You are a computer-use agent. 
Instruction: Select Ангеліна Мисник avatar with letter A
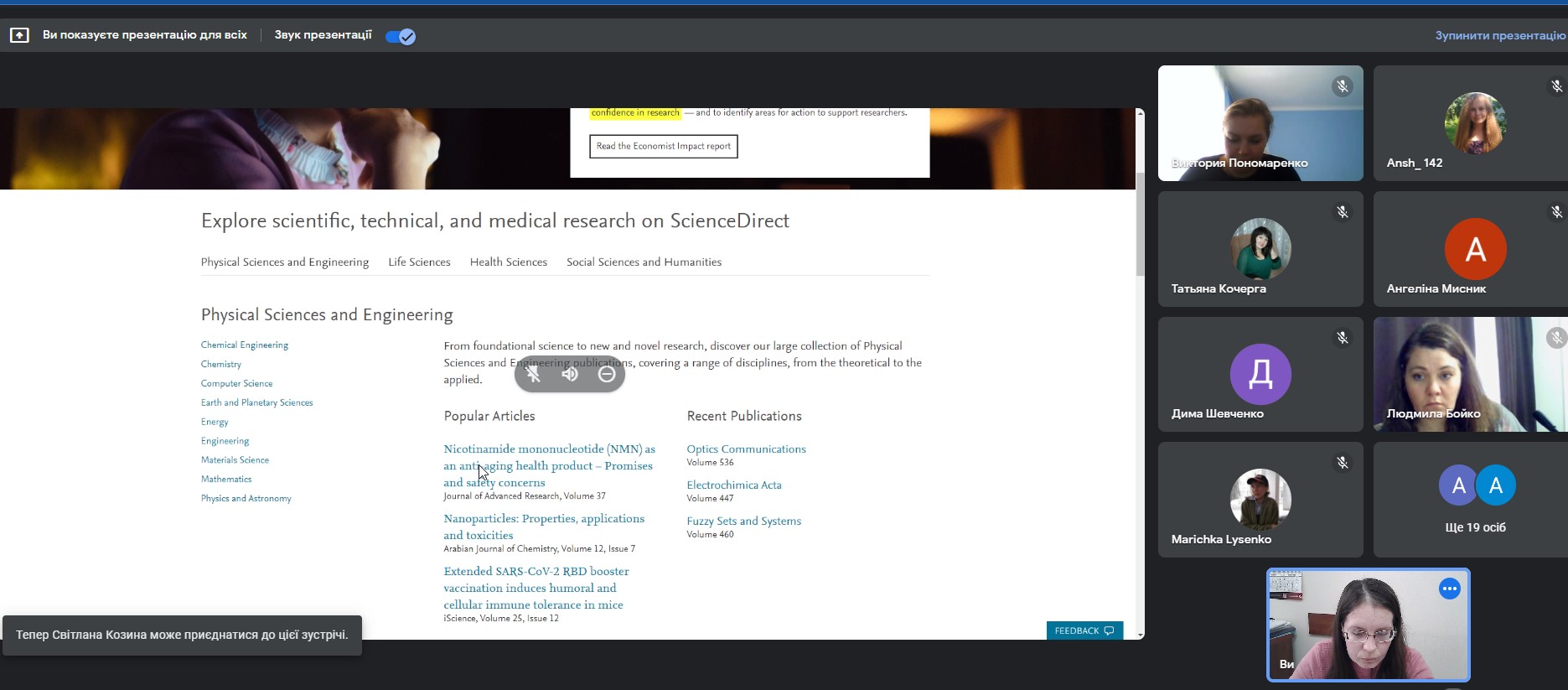(1475, 249)
